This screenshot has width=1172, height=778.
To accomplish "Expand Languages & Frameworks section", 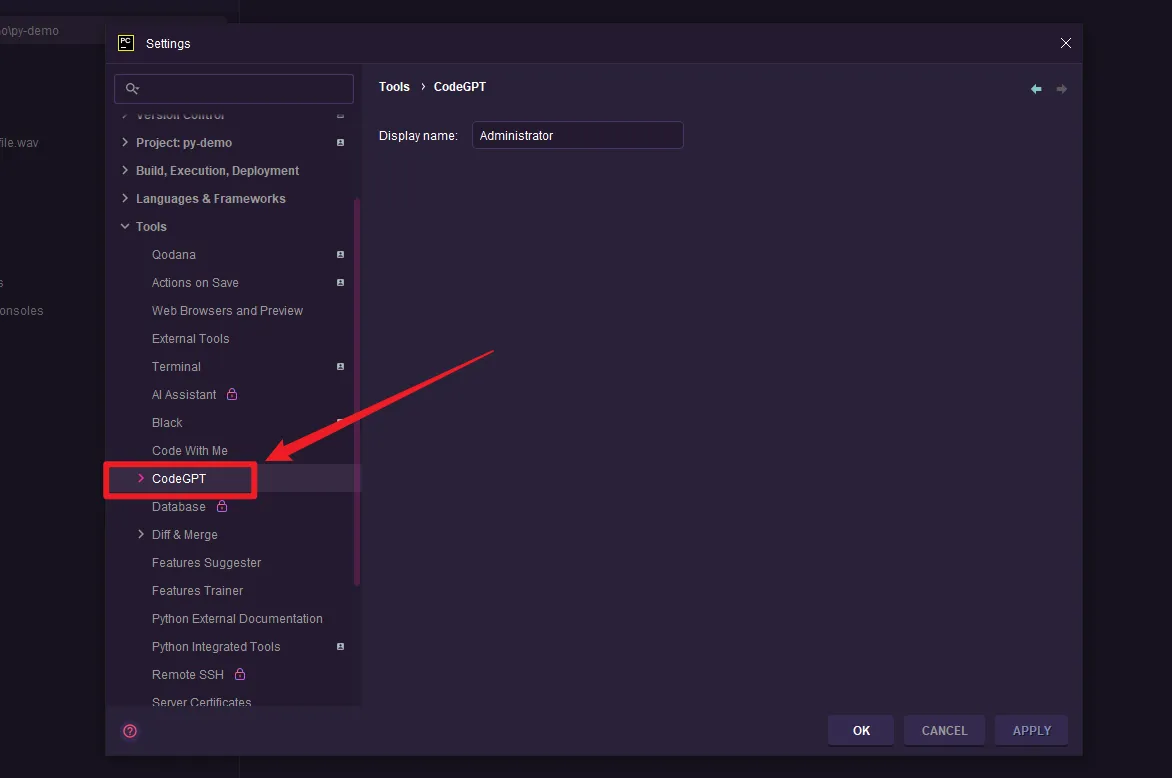I will point(125,199).
